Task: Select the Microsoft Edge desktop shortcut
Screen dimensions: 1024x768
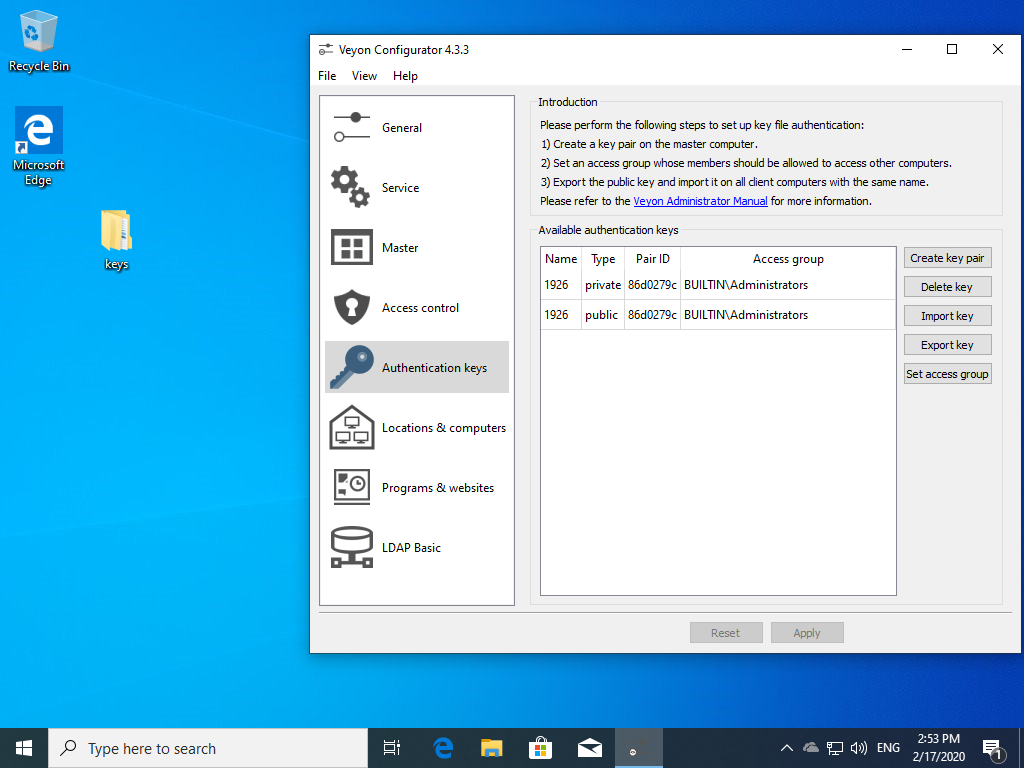Action: (39, 147)
